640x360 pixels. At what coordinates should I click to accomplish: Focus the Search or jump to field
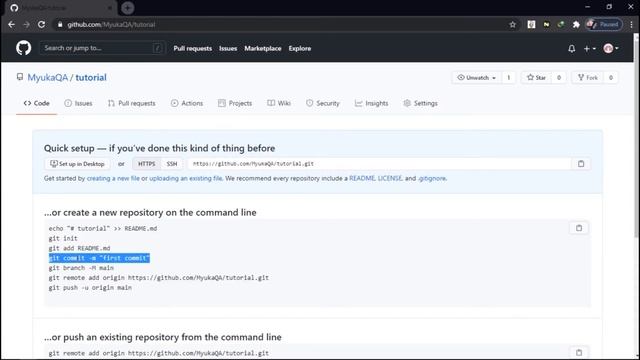pyautogui.click(x=102, y=48)
